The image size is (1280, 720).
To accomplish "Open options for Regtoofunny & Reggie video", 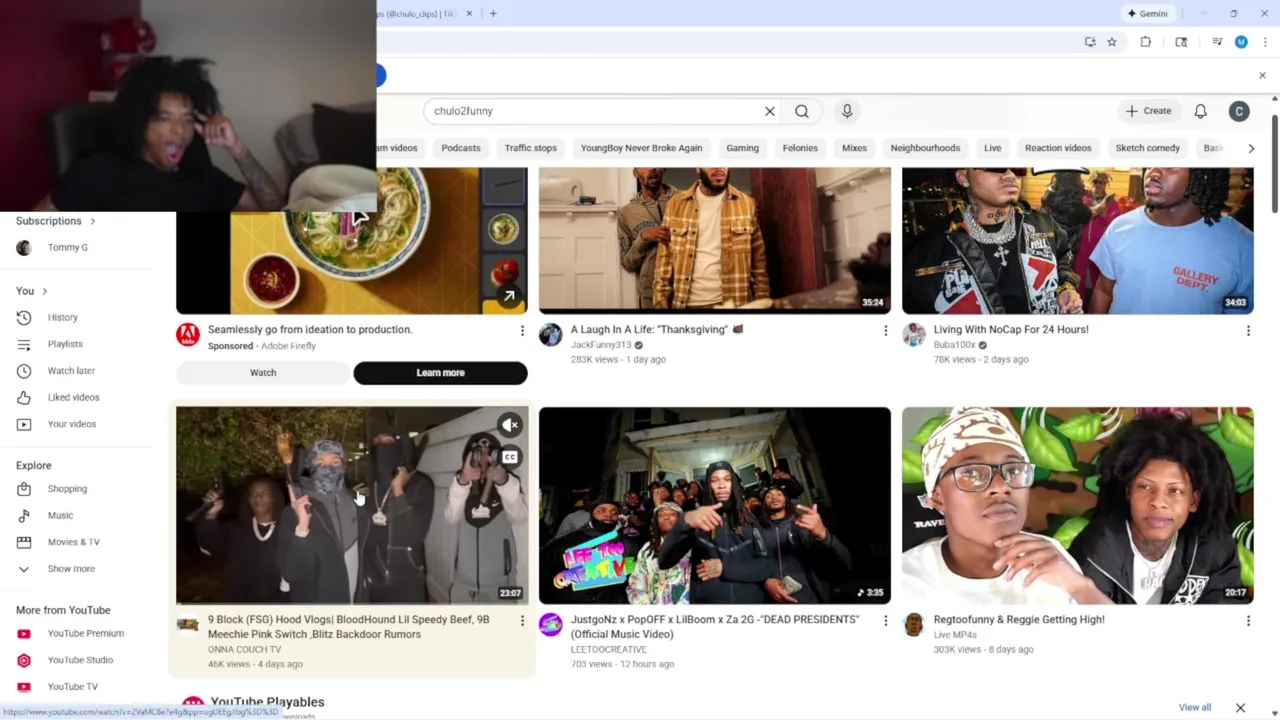I will click(x=1248, y=620).
